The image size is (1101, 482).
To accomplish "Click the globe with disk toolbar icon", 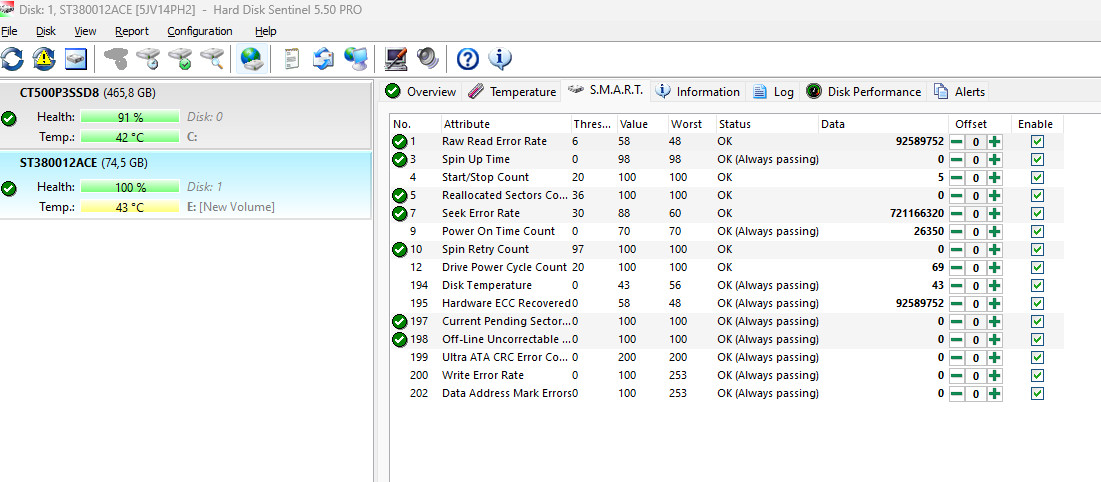I will click(x=252, y=59).
